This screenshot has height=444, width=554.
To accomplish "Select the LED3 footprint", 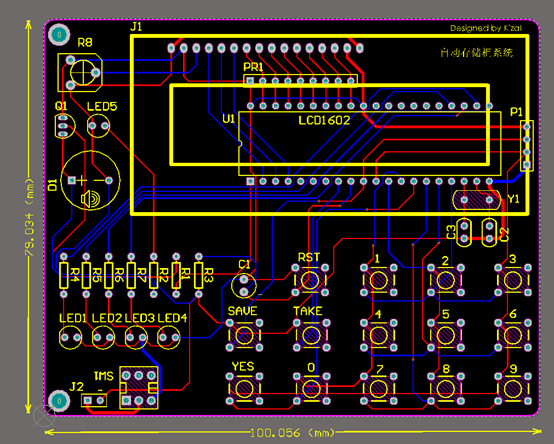I will [136, 338].
